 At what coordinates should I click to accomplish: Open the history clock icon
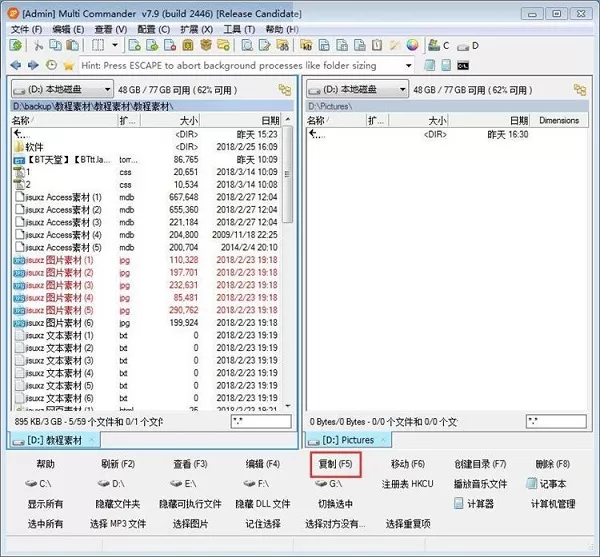click(51, 65)
